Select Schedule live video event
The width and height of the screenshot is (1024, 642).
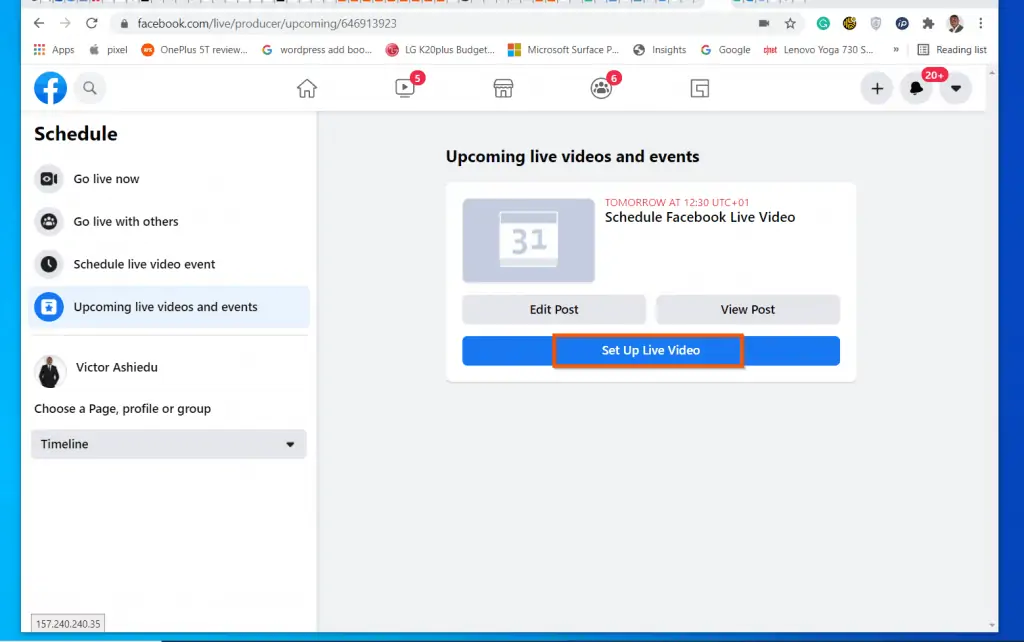coord(169,264)
